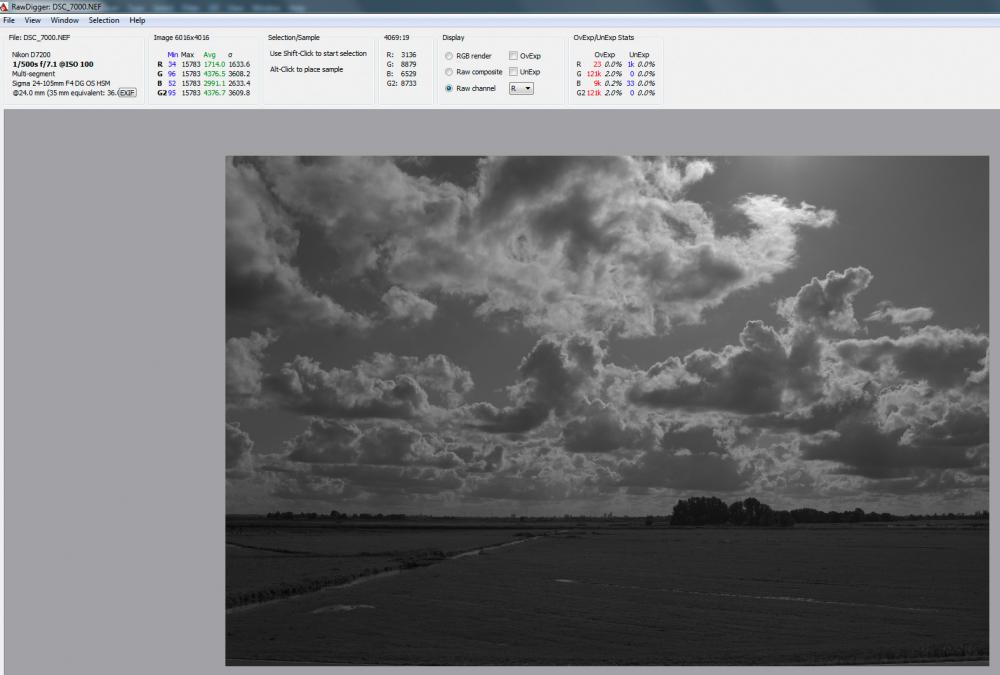Select the Raw channel display mode
The image size is (1000, 675).
449,88
